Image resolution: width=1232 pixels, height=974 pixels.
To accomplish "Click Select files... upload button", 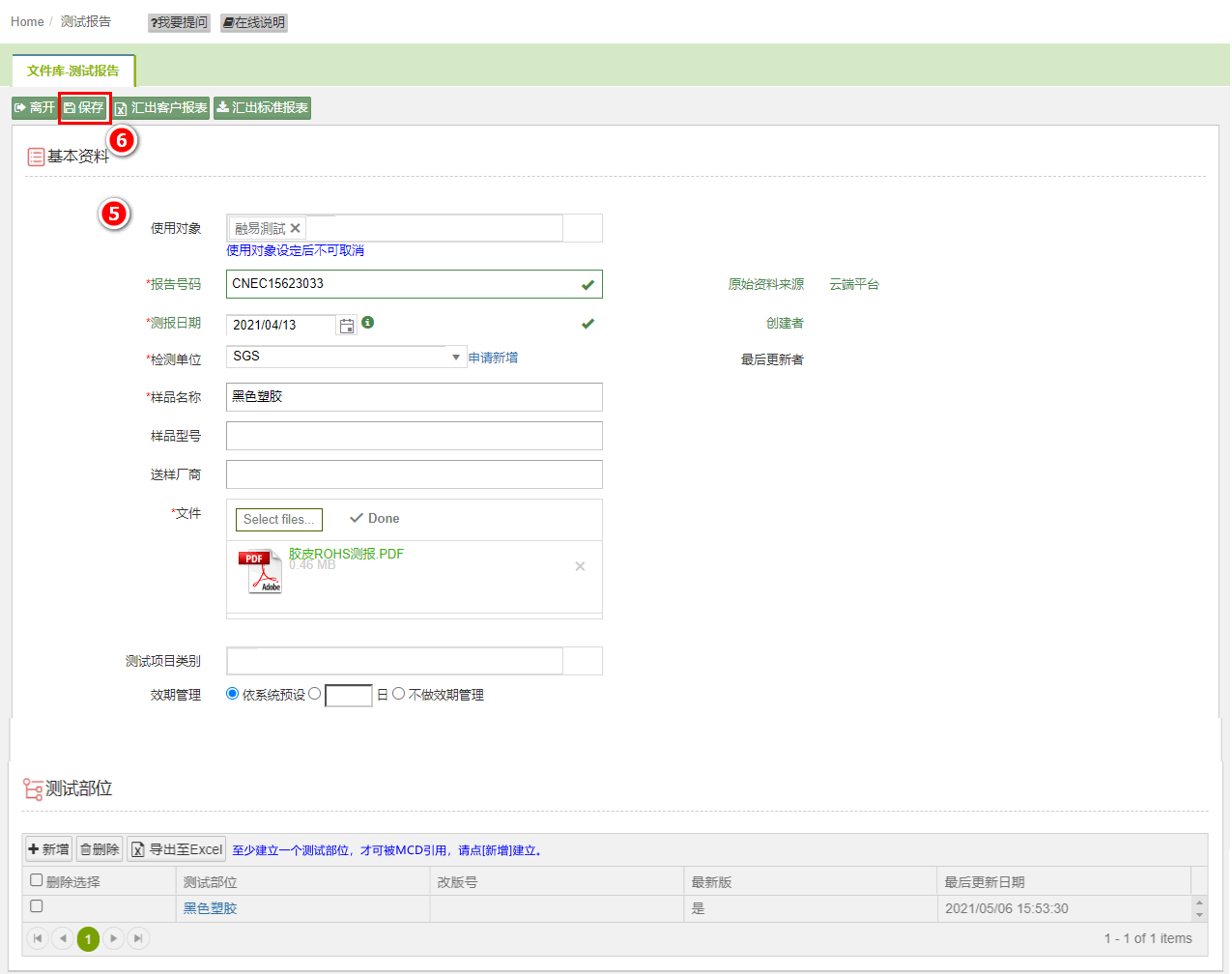I will pyautogui.click(x=279, y=520).
